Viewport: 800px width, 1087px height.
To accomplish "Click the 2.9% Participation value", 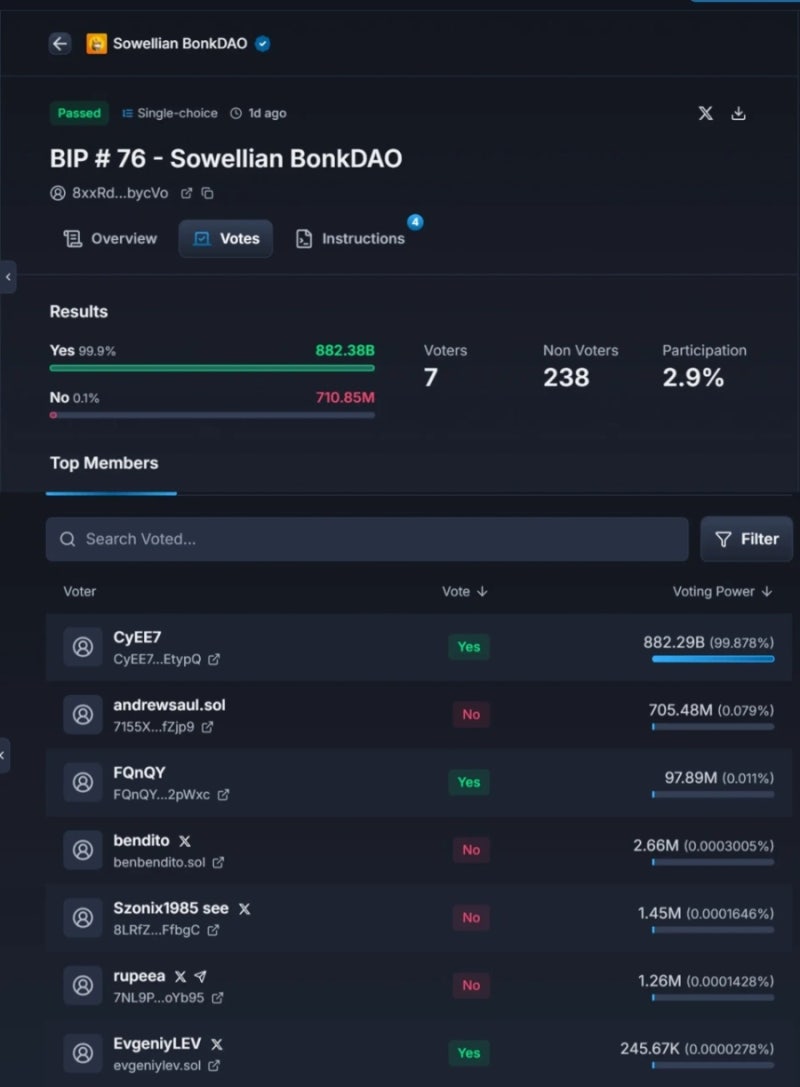I will click(x=693, y=378).
